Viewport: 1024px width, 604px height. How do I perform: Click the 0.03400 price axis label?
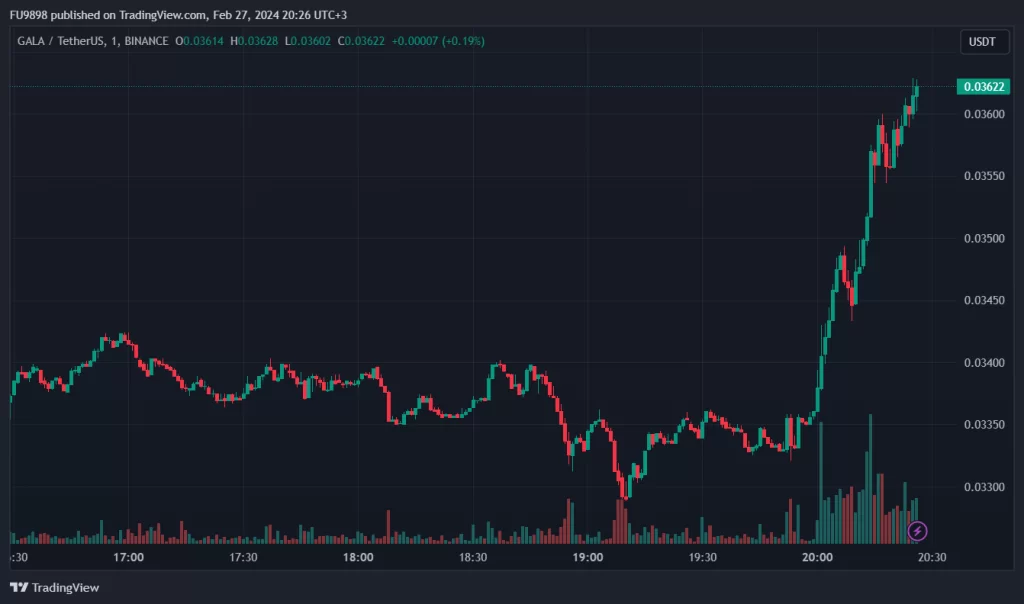click(983, 363)
